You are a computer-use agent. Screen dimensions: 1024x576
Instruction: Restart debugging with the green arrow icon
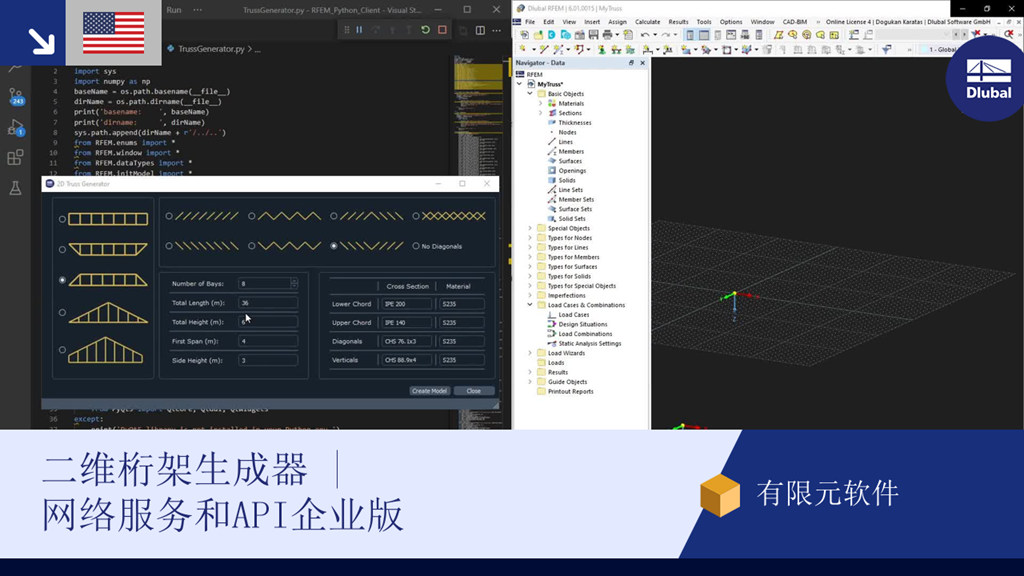(x=425, y=30)
